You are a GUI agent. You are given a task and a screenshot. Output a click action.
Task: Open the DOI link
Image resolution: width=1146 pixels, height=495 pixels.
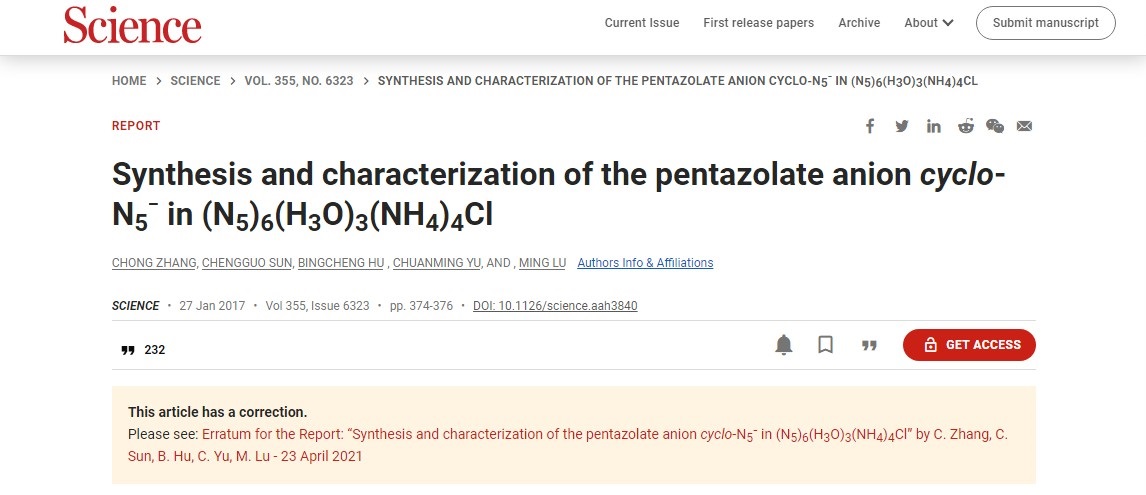(x=555, y=306)
